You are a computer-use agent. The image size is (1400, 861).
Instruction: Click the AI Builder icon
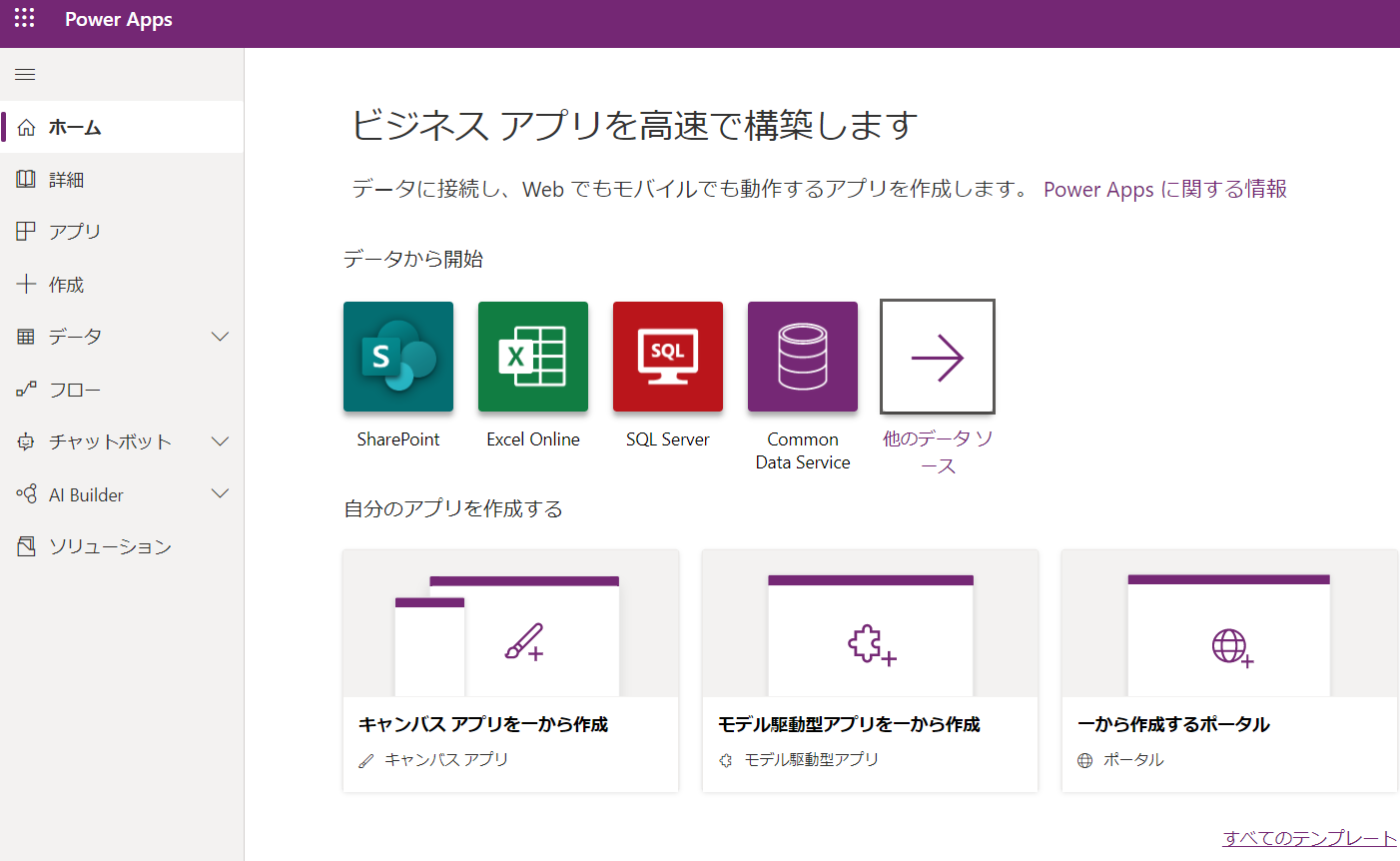26,493
